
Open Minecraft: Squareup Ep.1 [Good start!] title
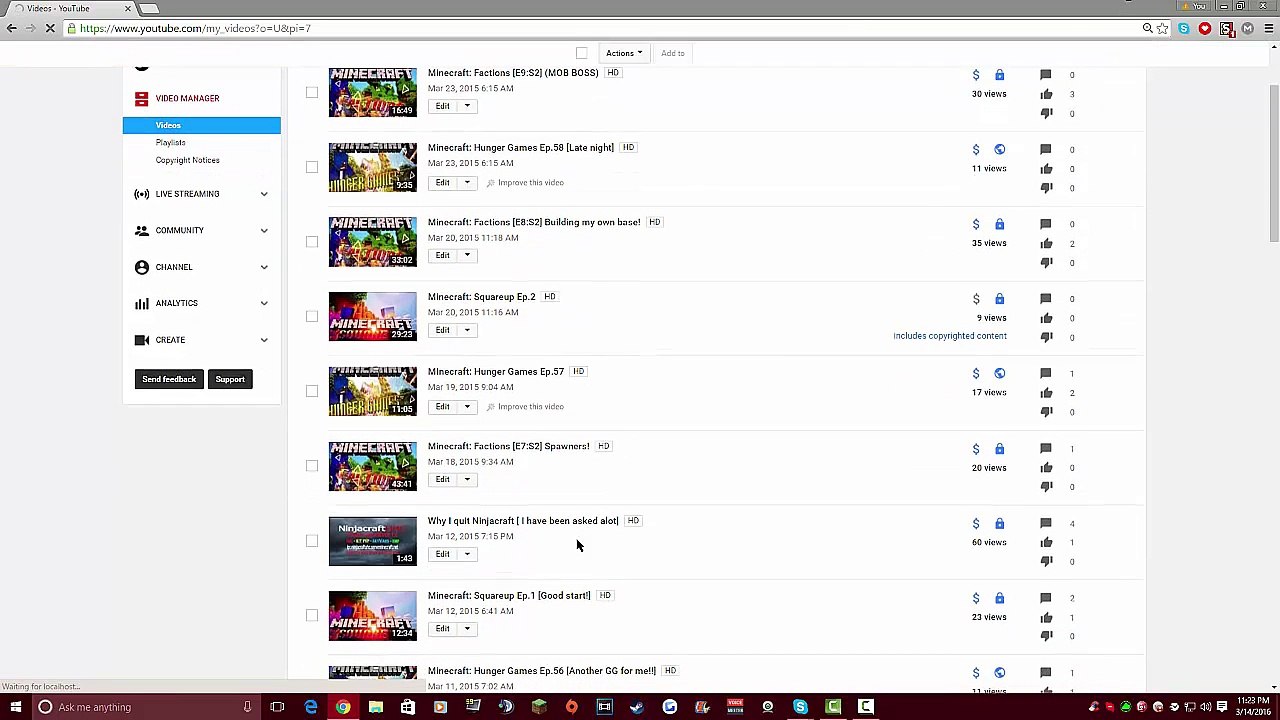click(x=509, y=596)
